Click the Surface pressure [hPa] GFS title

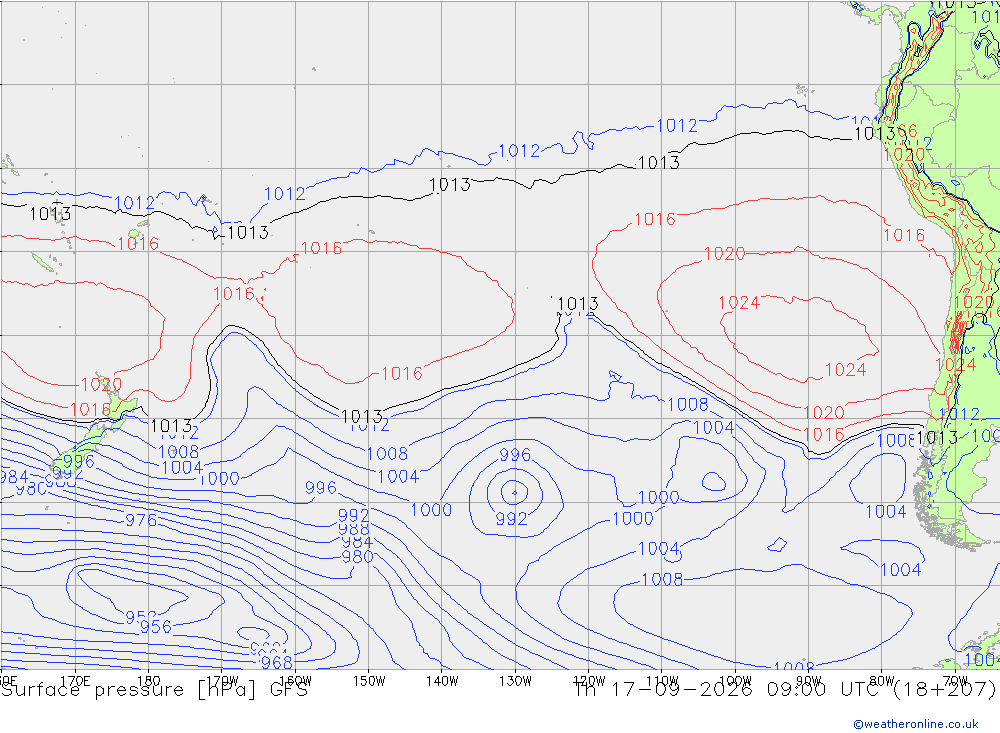(154, 690)
